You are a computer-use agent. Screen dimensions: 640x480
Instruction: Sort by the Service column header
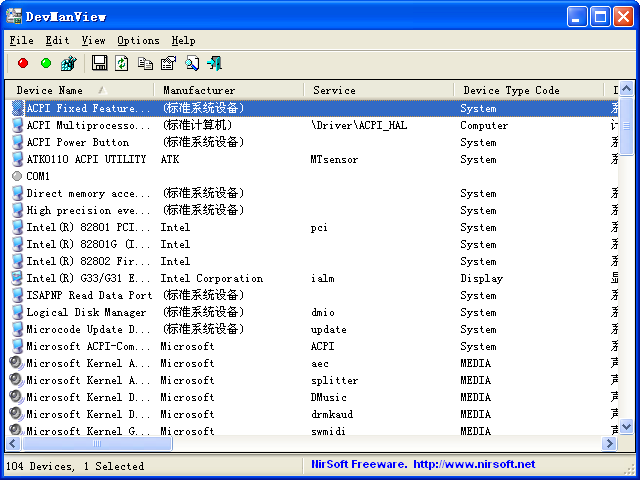pyautogui.click(x=379, y=90)
